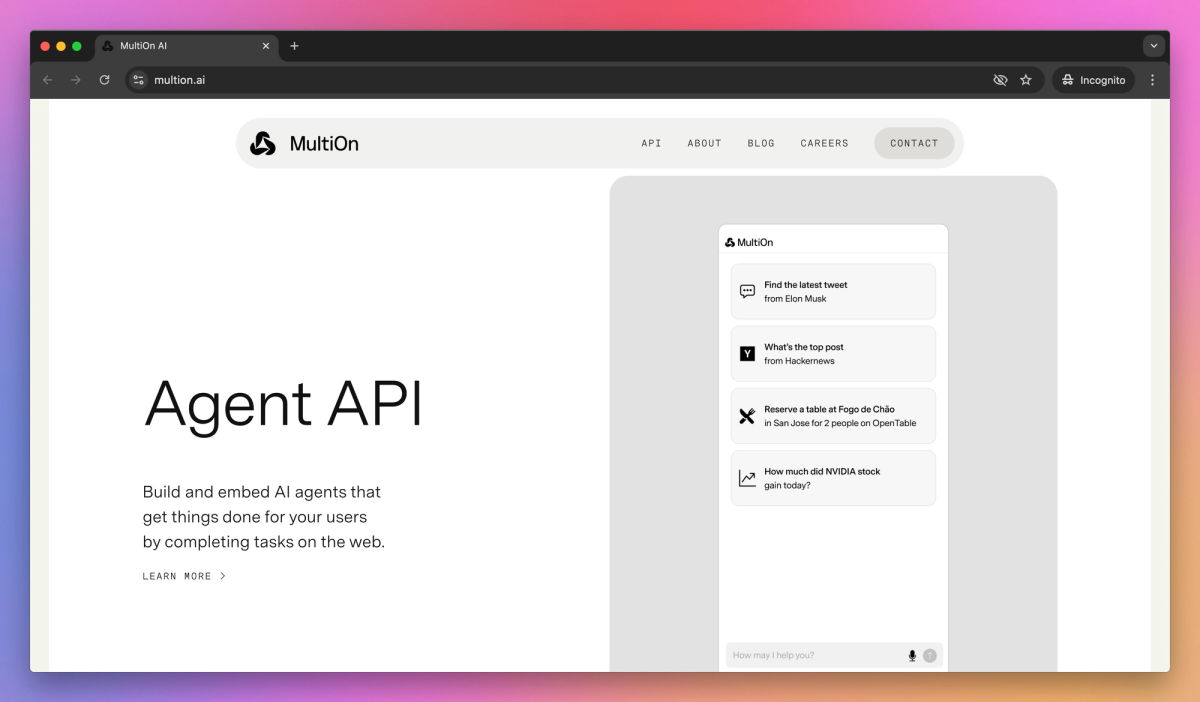Open the browser three-dot menu
Screen dimensions: 1200x702
pos(1152,79)
